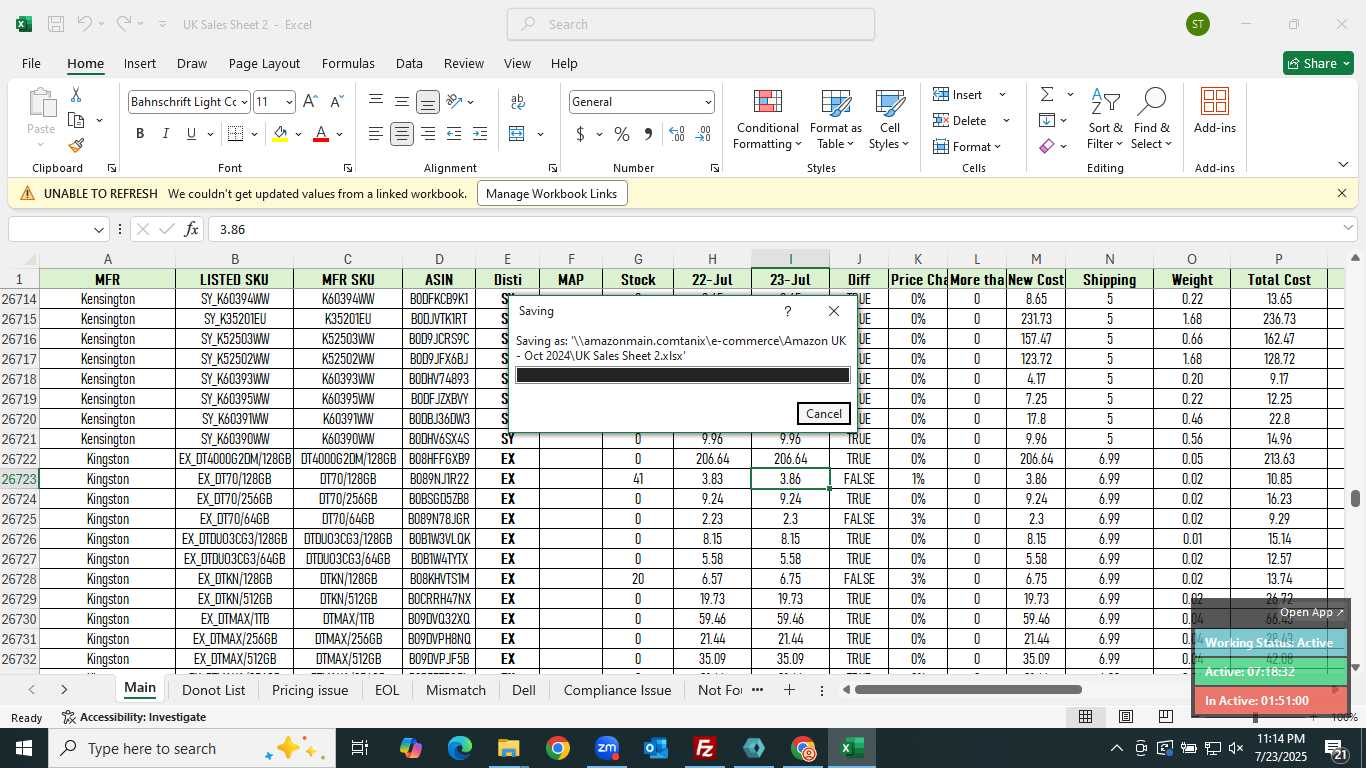Click the Cut scissors icon
The image size is (1366, 768).
pyautogui.click(x=76, y=94)
